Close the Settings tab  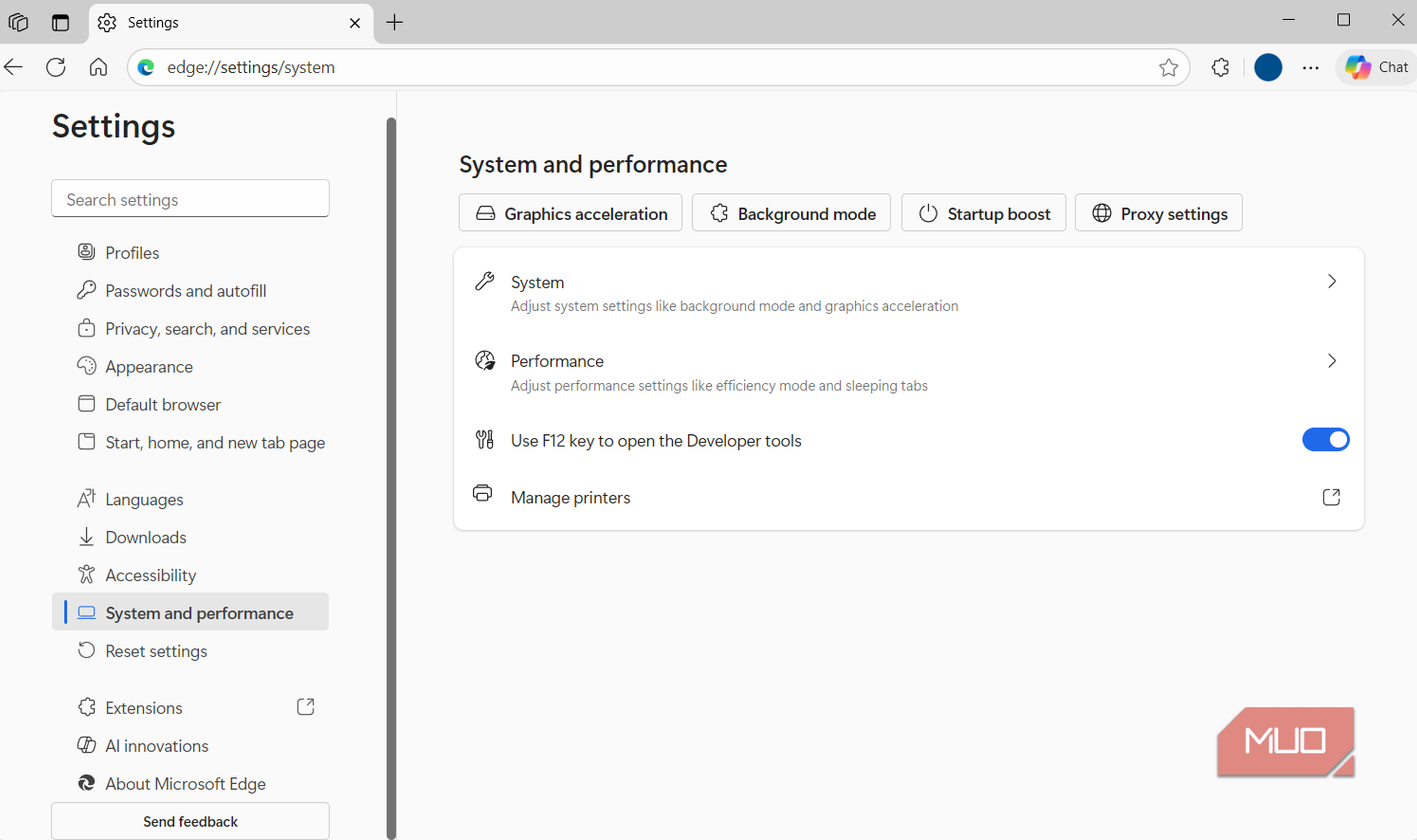click(x=354, y=22)
